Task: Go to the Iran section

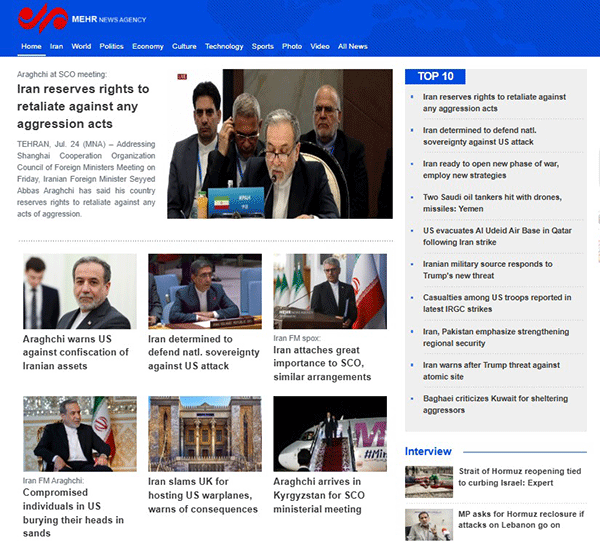Action: pos(56,47)
